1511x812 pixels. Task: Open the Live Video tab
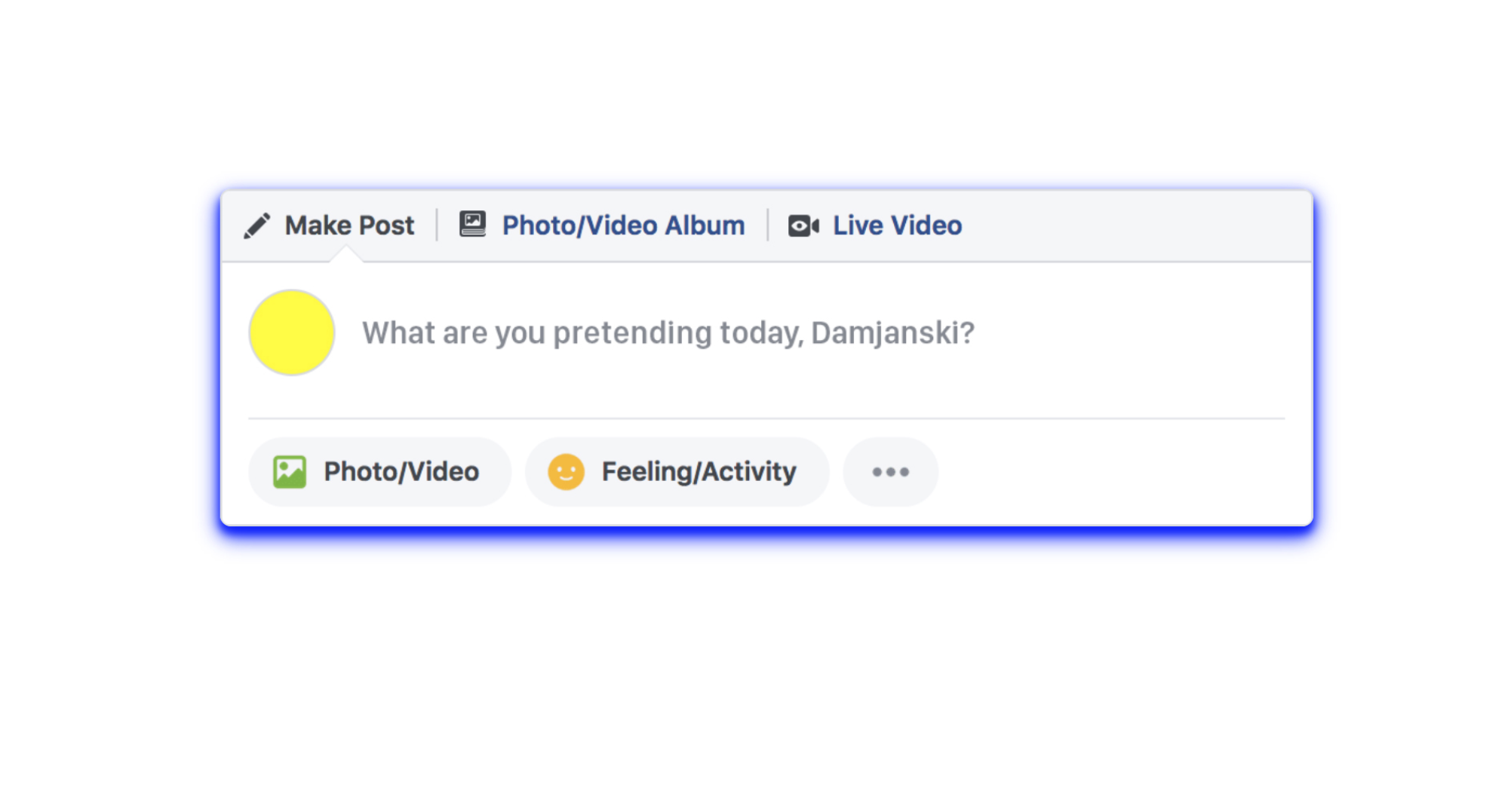click(x=897, y=225)
